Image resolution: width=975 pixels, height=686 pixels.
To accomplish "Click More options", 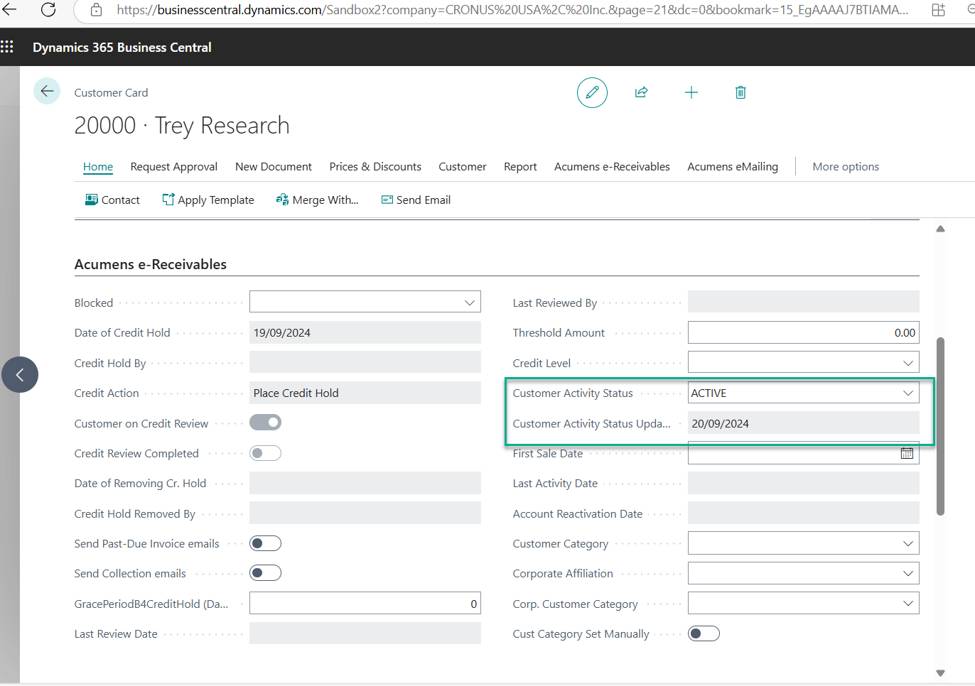I will tap(845, 167).
